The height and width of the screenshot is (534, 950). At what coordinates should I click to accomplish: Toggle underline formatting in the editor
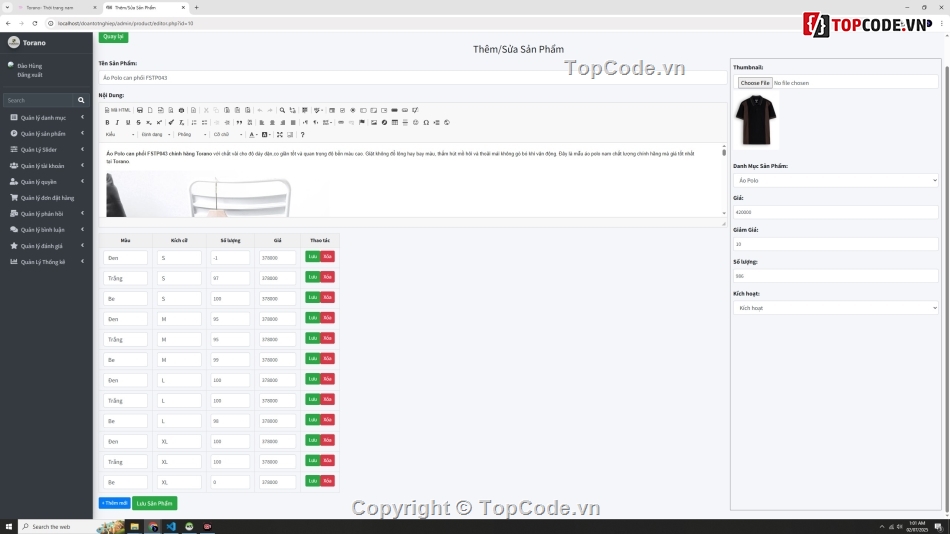(128, 122)
